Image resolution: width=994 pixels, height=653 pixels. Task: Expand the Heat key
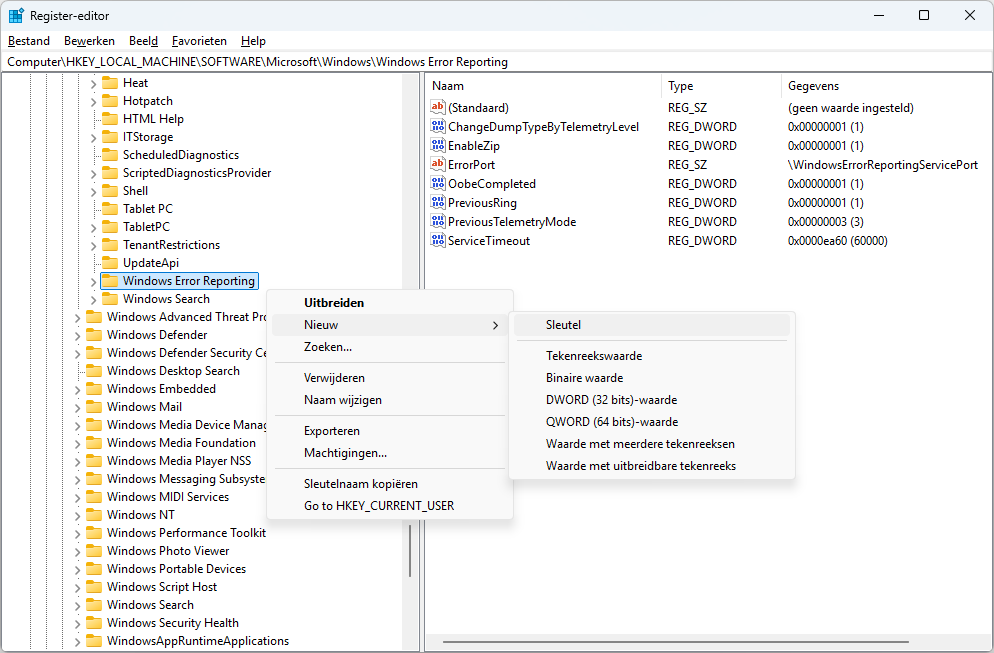pos(93,84)
